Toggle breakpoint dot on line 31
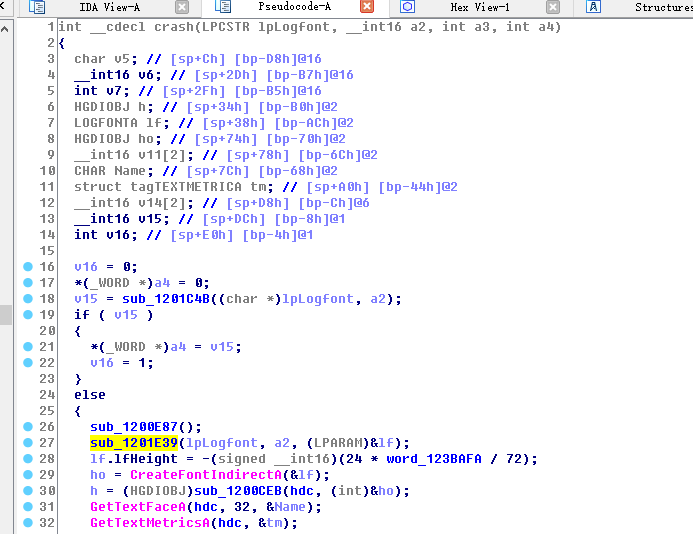Image resolution: width=693 pixels, height=534 pixels. 28,507
